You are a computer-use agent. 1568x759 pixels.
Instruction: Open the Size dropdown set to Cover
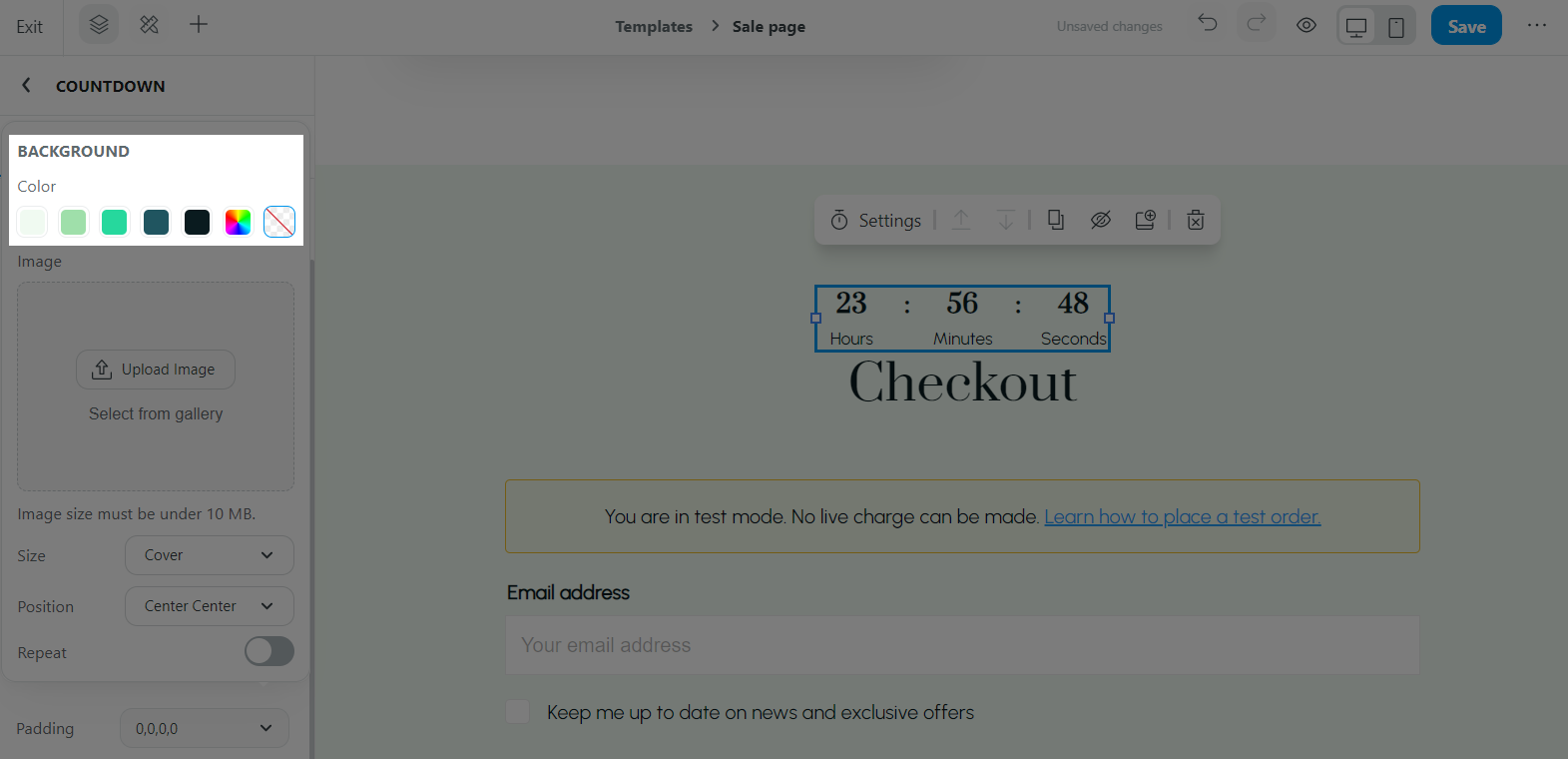210,555
